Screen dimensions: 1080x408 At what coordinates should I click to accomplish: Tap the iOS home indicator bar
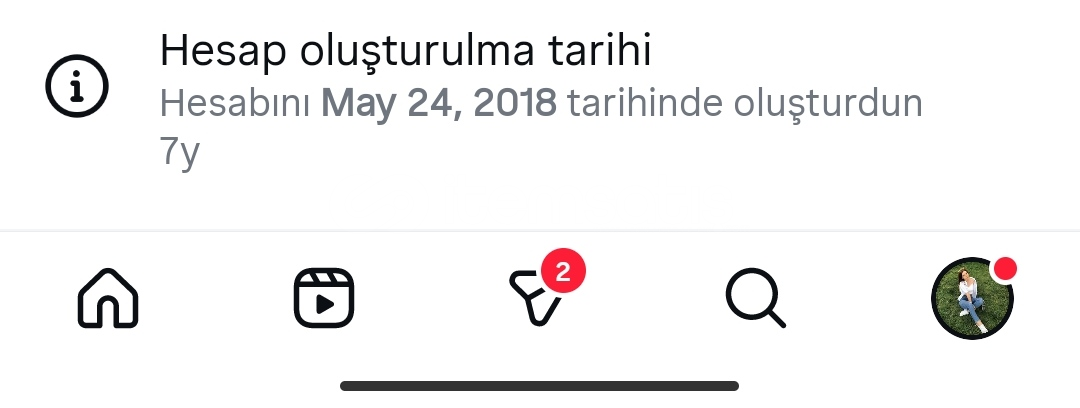point(539,386)
